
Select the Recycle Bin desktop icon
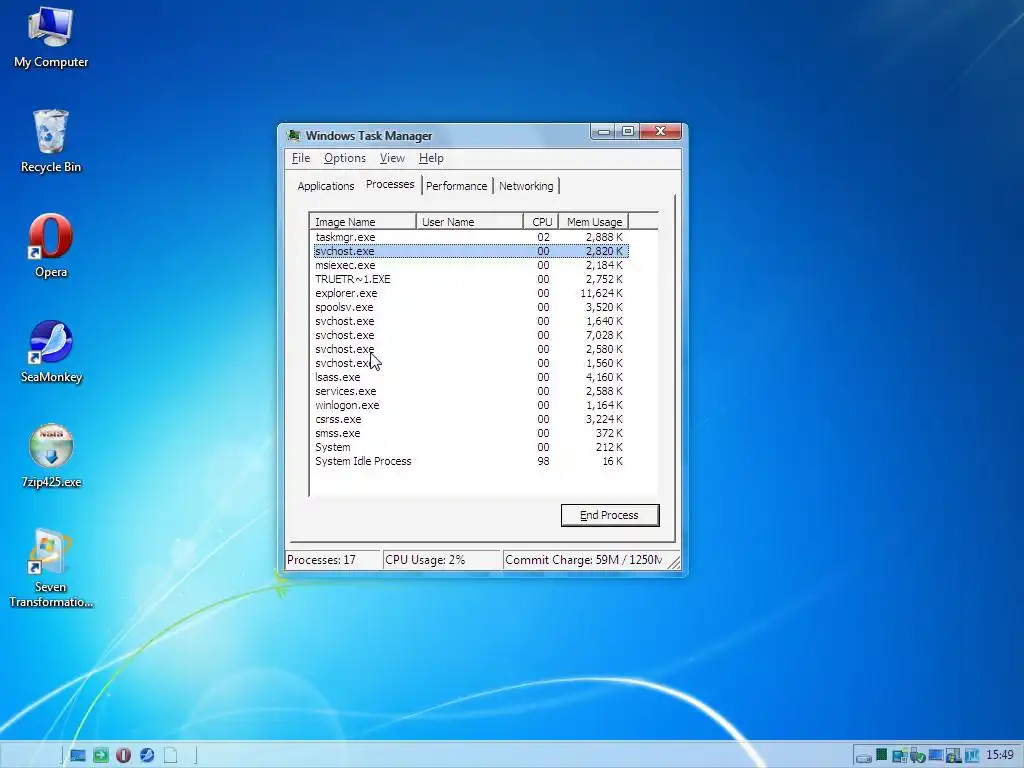point(50,141)
